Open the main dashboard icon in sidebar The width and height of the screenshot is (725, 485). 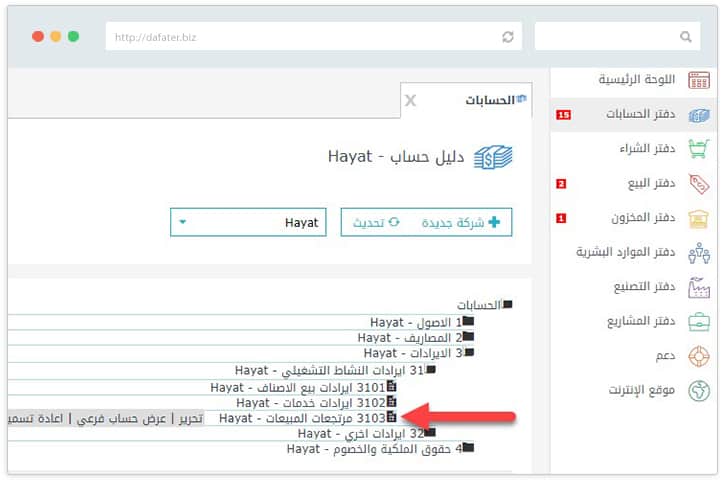pyautogui.click(x=698, y=80)
